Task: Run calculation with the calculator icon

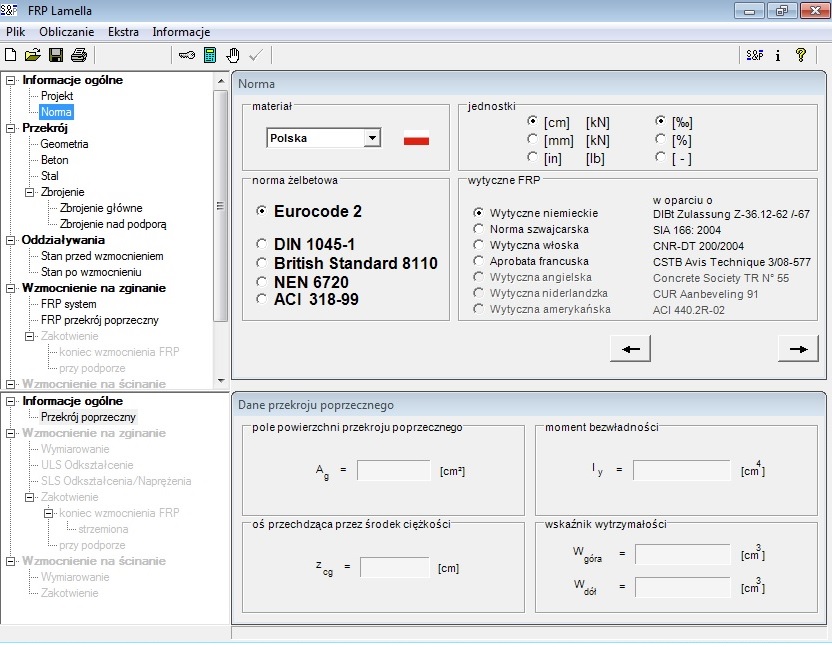Action: [210, 55]
